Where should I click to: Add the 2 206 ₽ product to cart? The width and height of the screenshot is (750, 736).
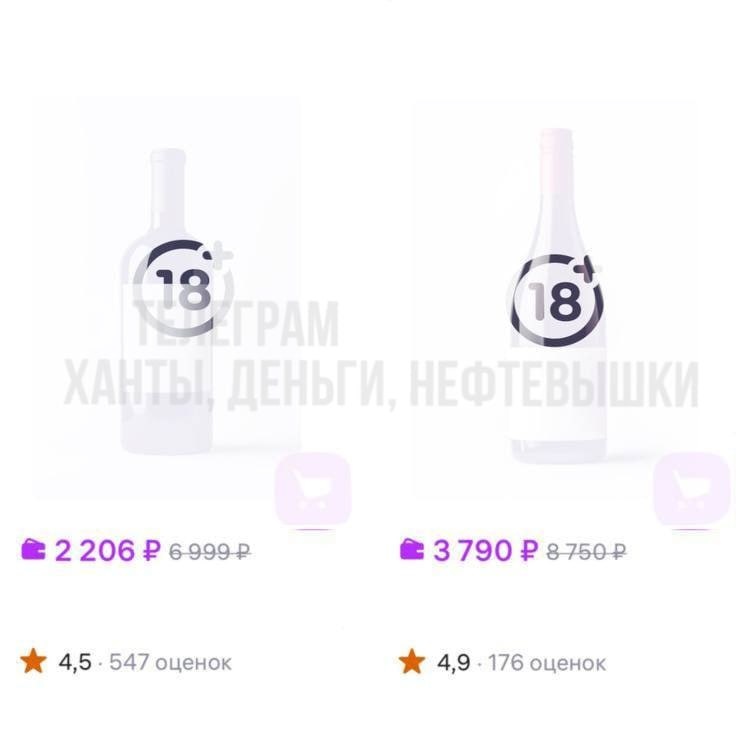313,489
